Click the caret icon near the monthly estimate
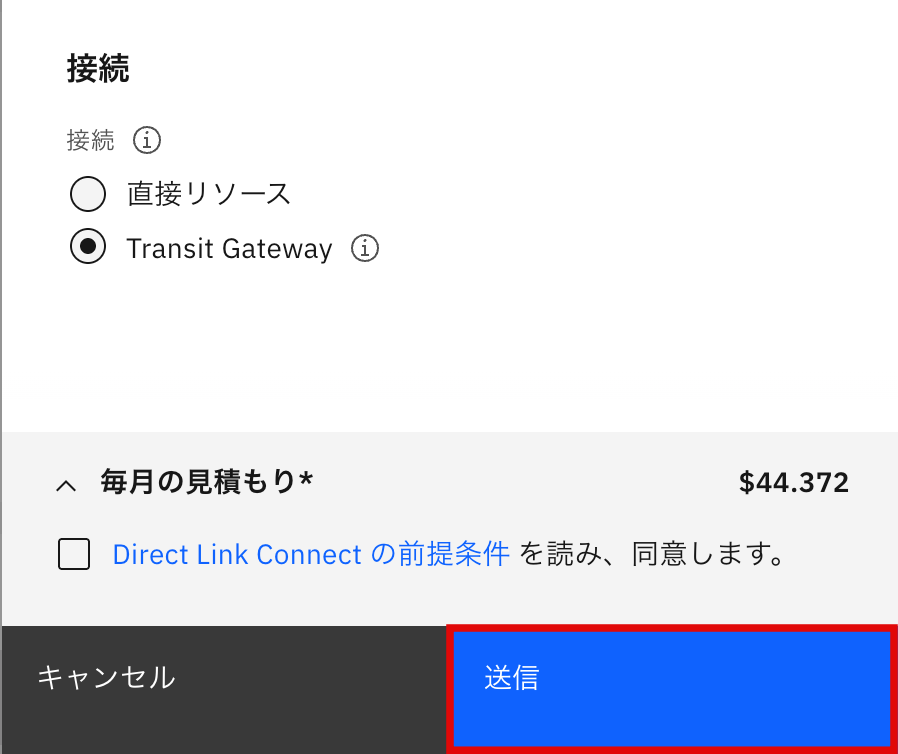Image resolution: width=898 pixels, height=754 pixels. pyautogui.click(x=66, y=483)
